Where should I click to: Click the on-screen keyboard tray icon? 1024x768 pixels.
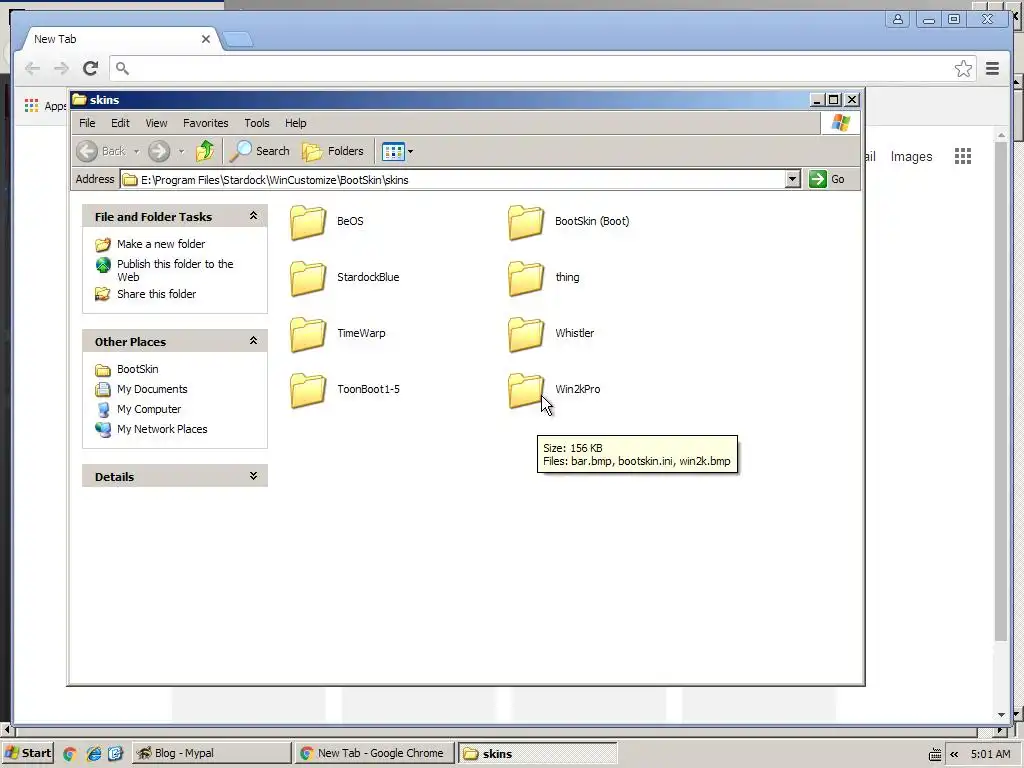[x=935, y=754]
